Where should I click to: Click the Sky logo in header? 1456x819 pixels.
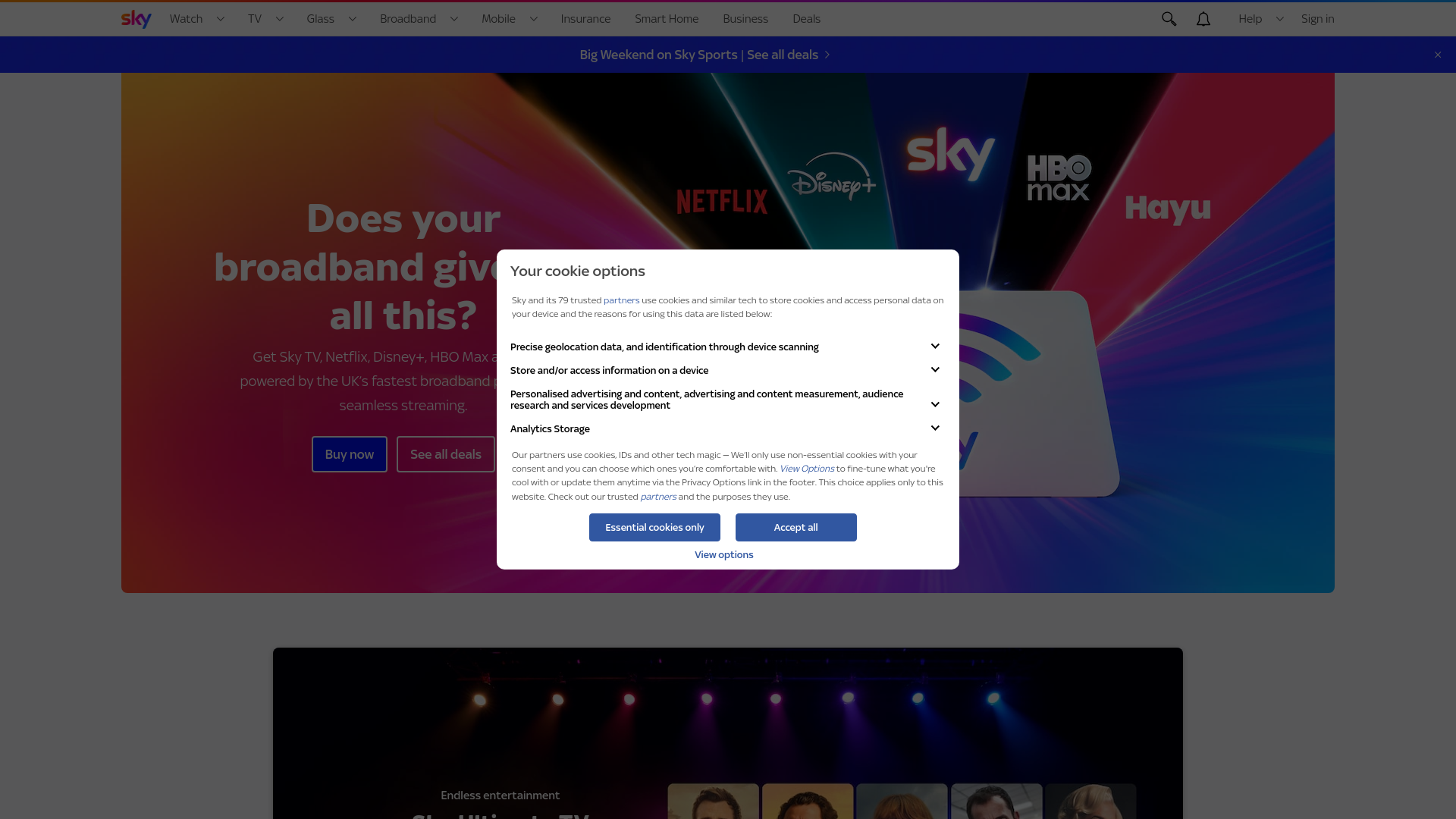click(x=136, y=19)
